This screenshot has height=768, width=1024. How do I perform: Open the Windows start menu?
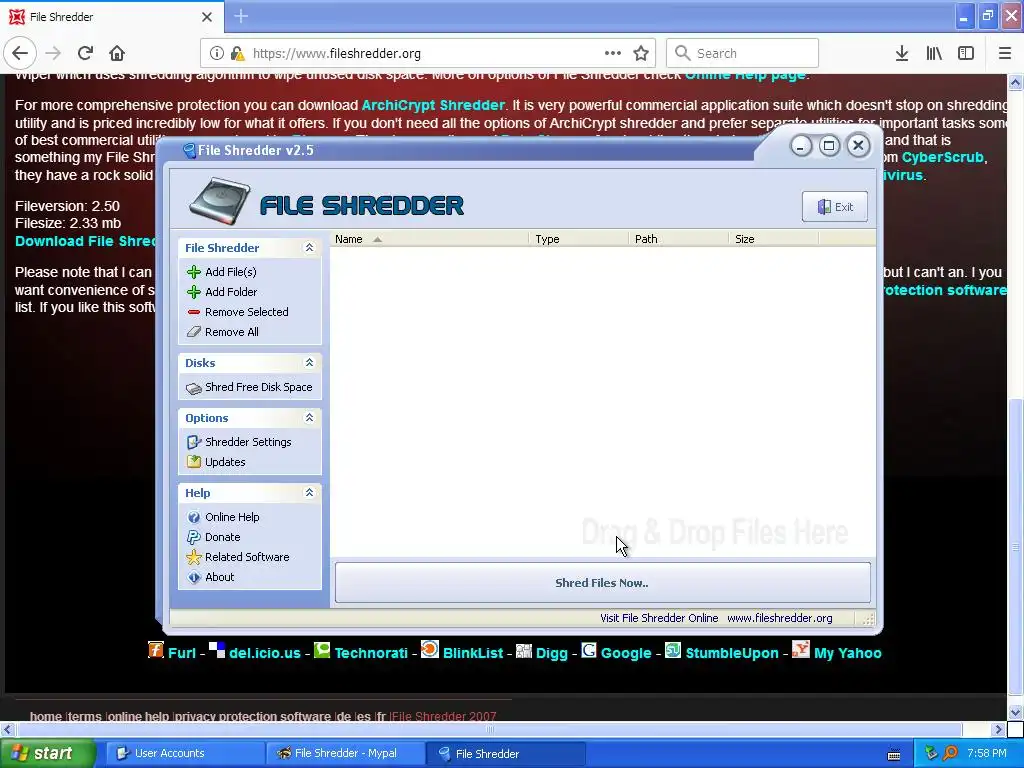point(47,754)
